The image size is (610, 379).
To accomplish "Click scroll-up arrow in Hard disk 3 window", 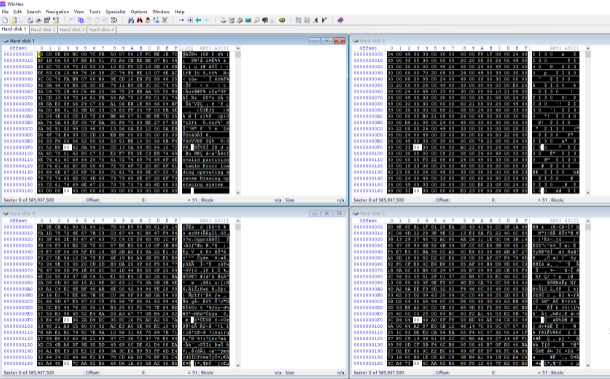I will point(588,48).
